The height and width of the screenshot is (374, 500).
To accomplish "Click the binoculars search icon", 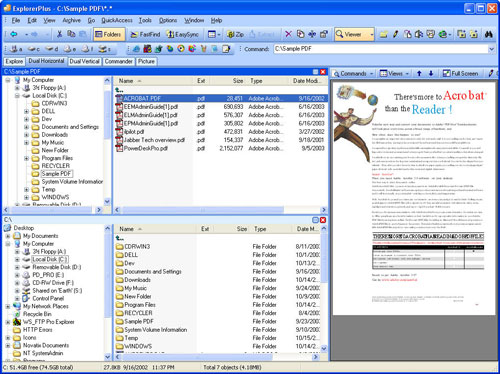I will 489,34.
